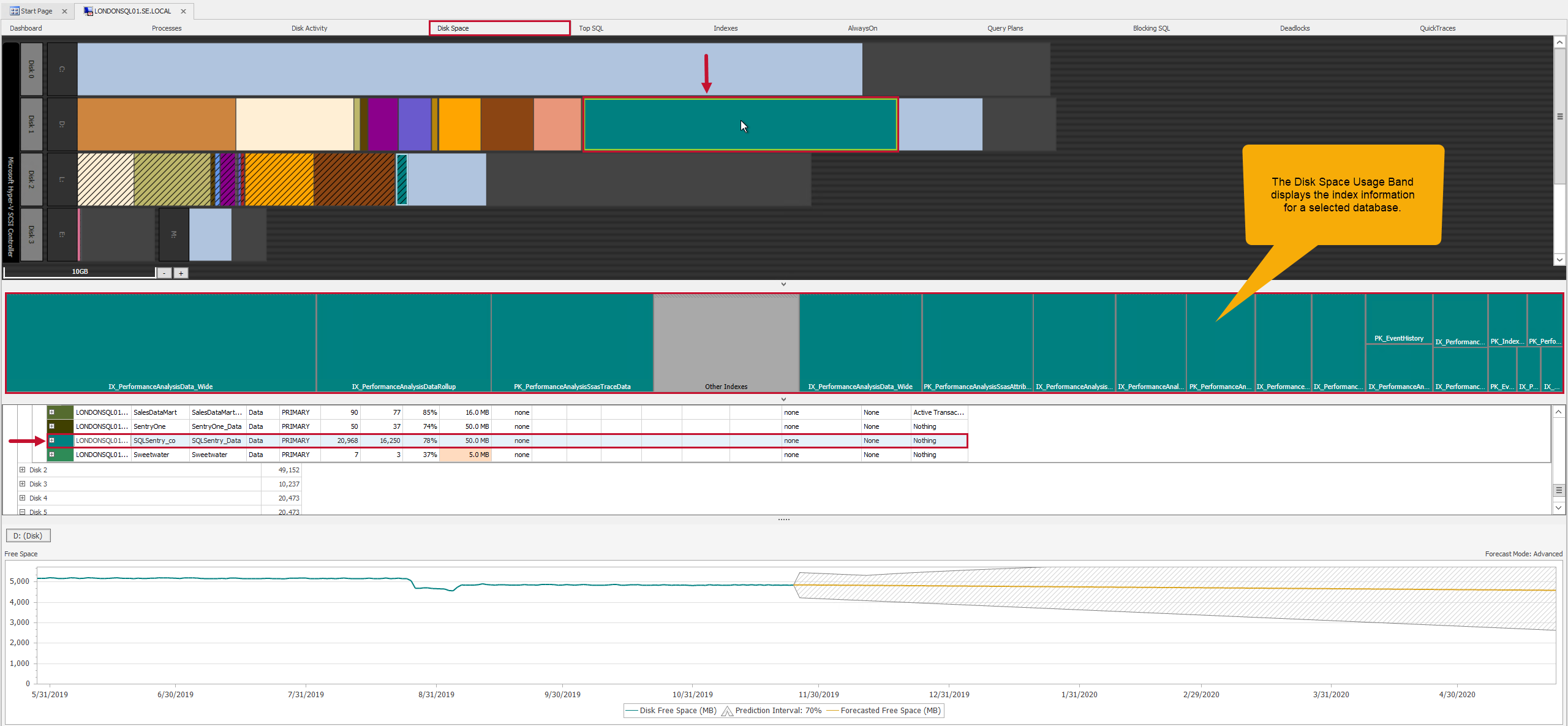Close the LONDONSQL01.SE.LOCAL tab
This screenshot has height=726, width=1568.
pyautogui.click(x=183, y=11)
